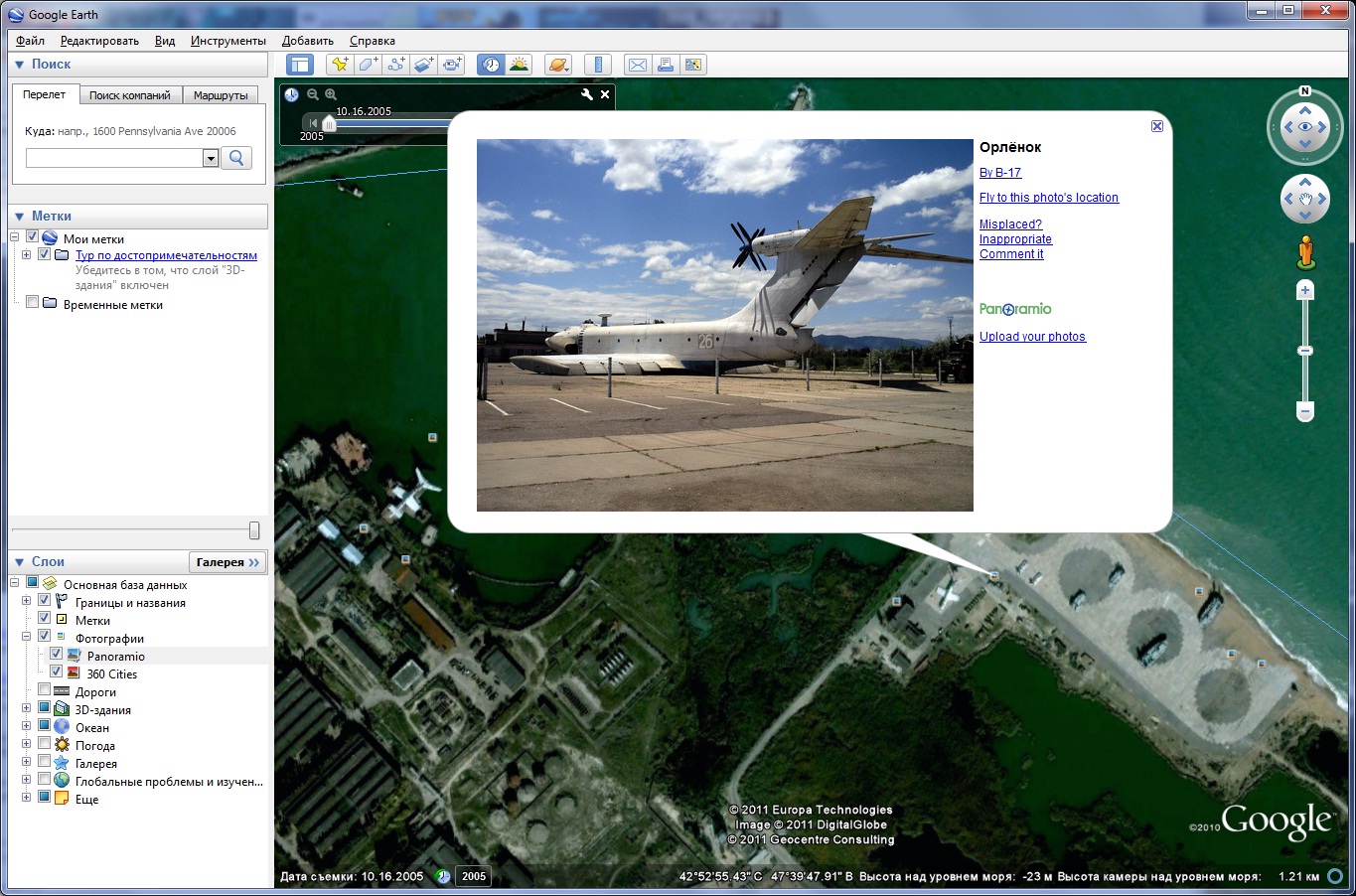Click the Misplaced? link
This screenshot has width=1356, height=896.
(x=1010, y=224)
